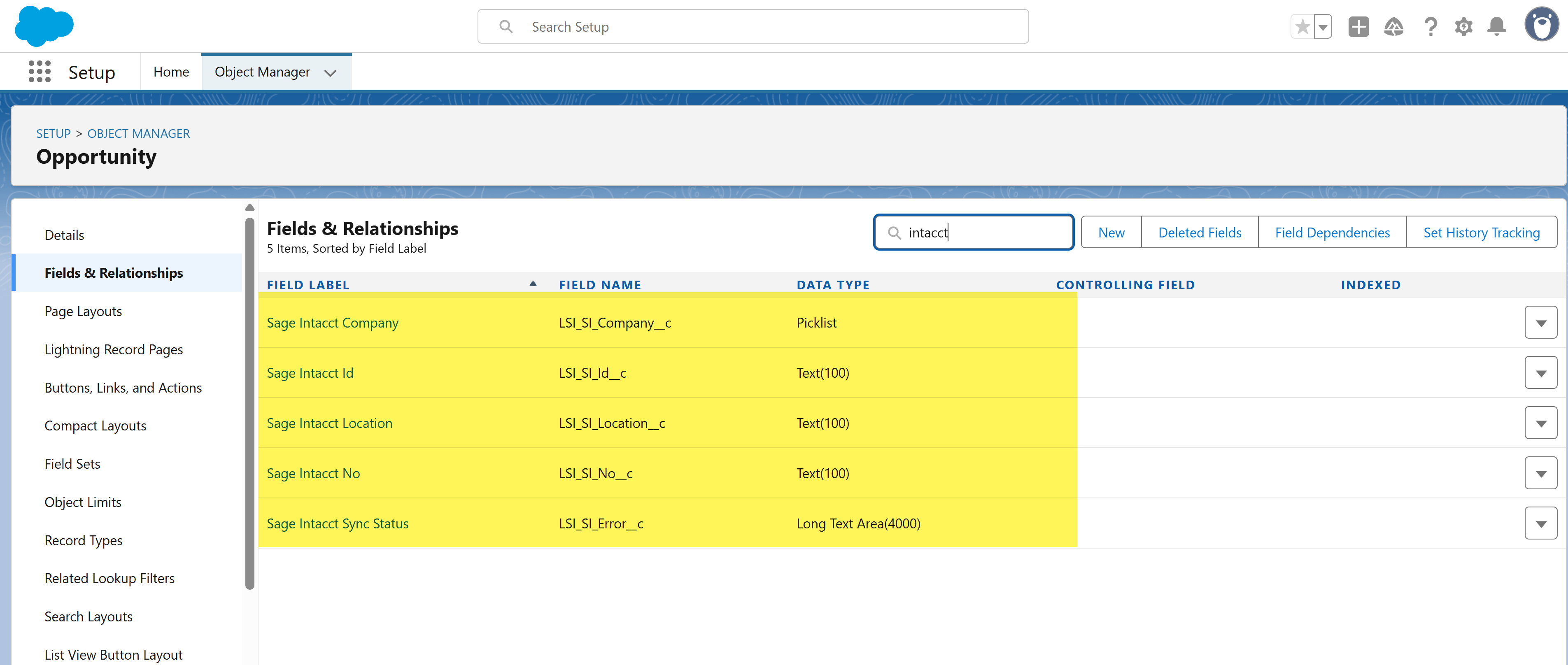This screenshot has height=665, width=1568.
Task: Open row actions for Sage Intacct Id
Action: click(x=1540, y=373)
